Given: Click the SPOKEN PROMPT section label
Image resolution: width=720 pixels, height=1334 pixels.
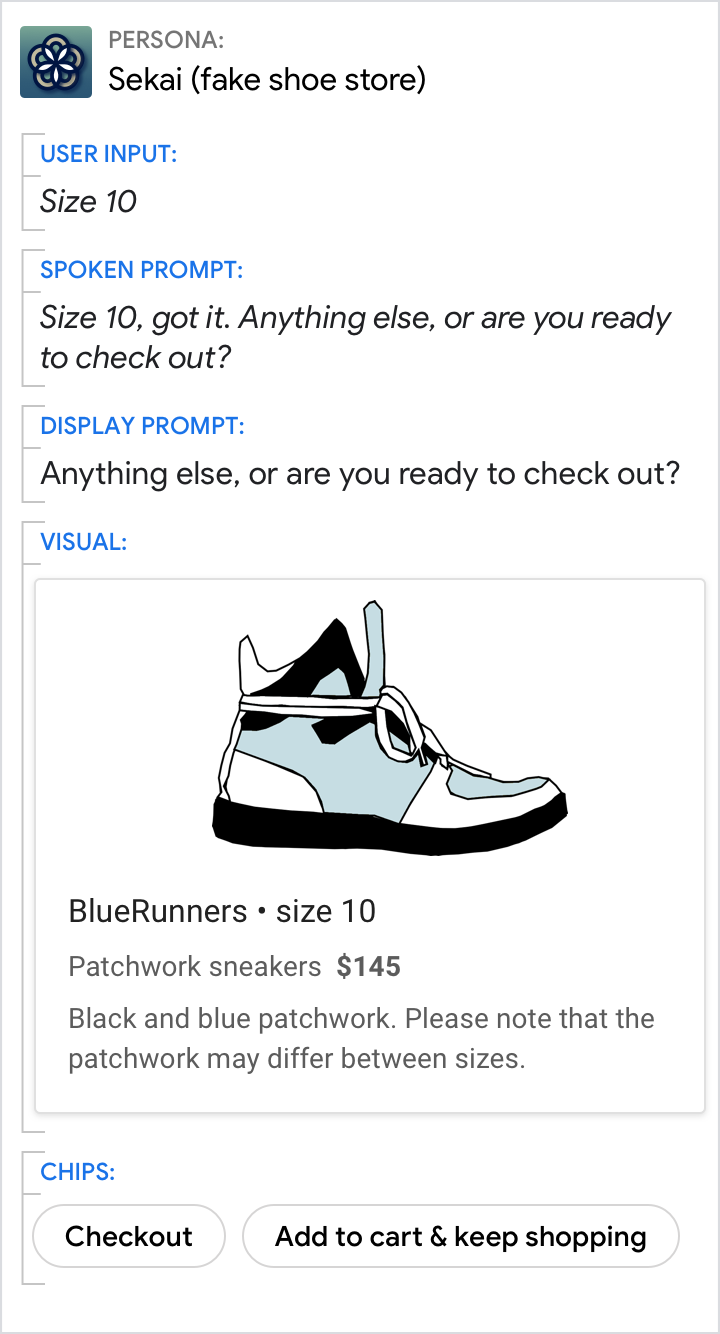Looking at the screenshot, I should [141, 270].
